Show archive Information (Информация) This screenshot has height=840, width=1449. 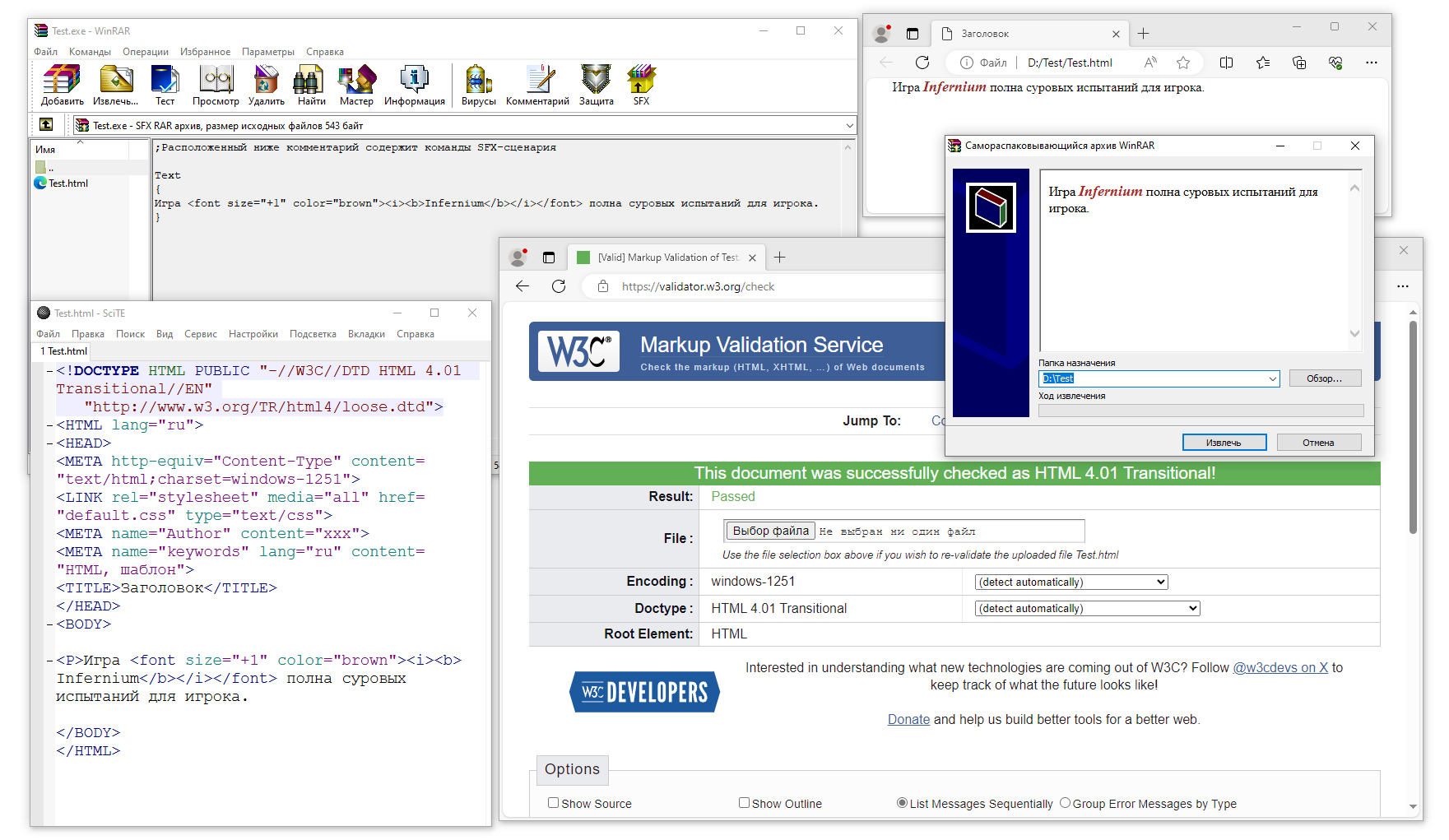click(415, 86)
